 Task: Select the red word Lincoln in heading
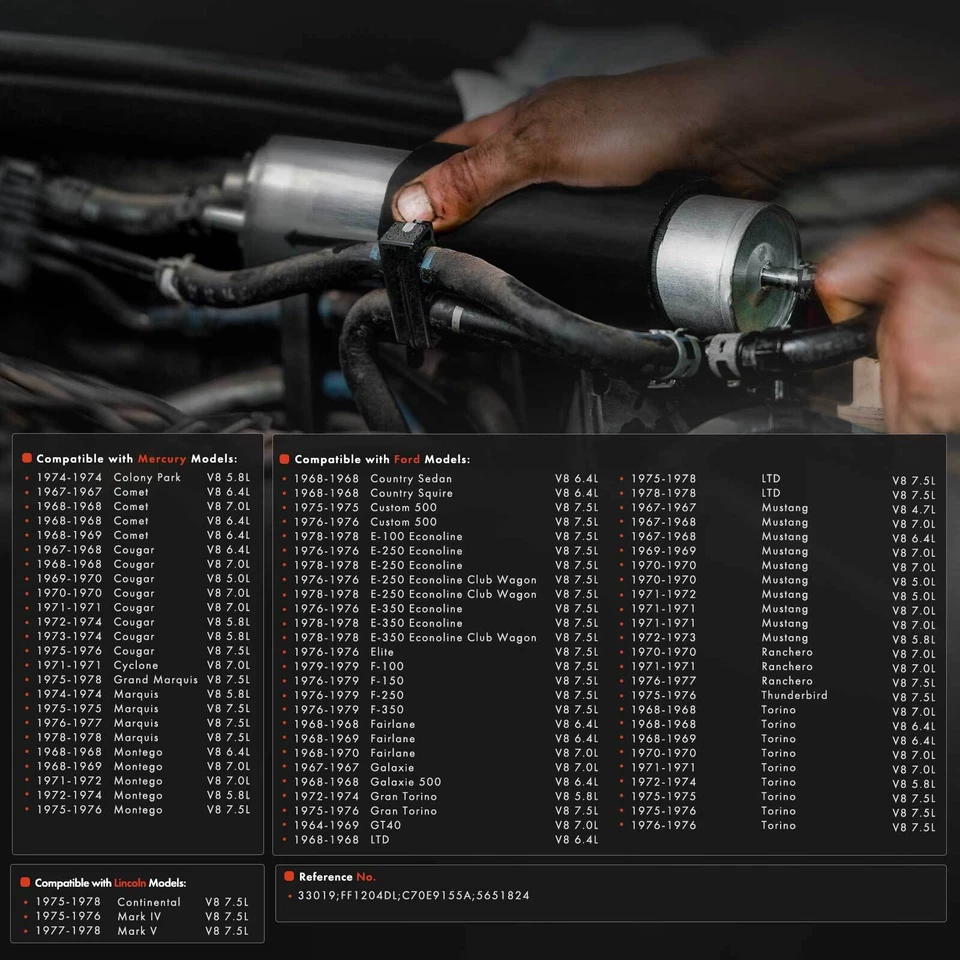130,883
